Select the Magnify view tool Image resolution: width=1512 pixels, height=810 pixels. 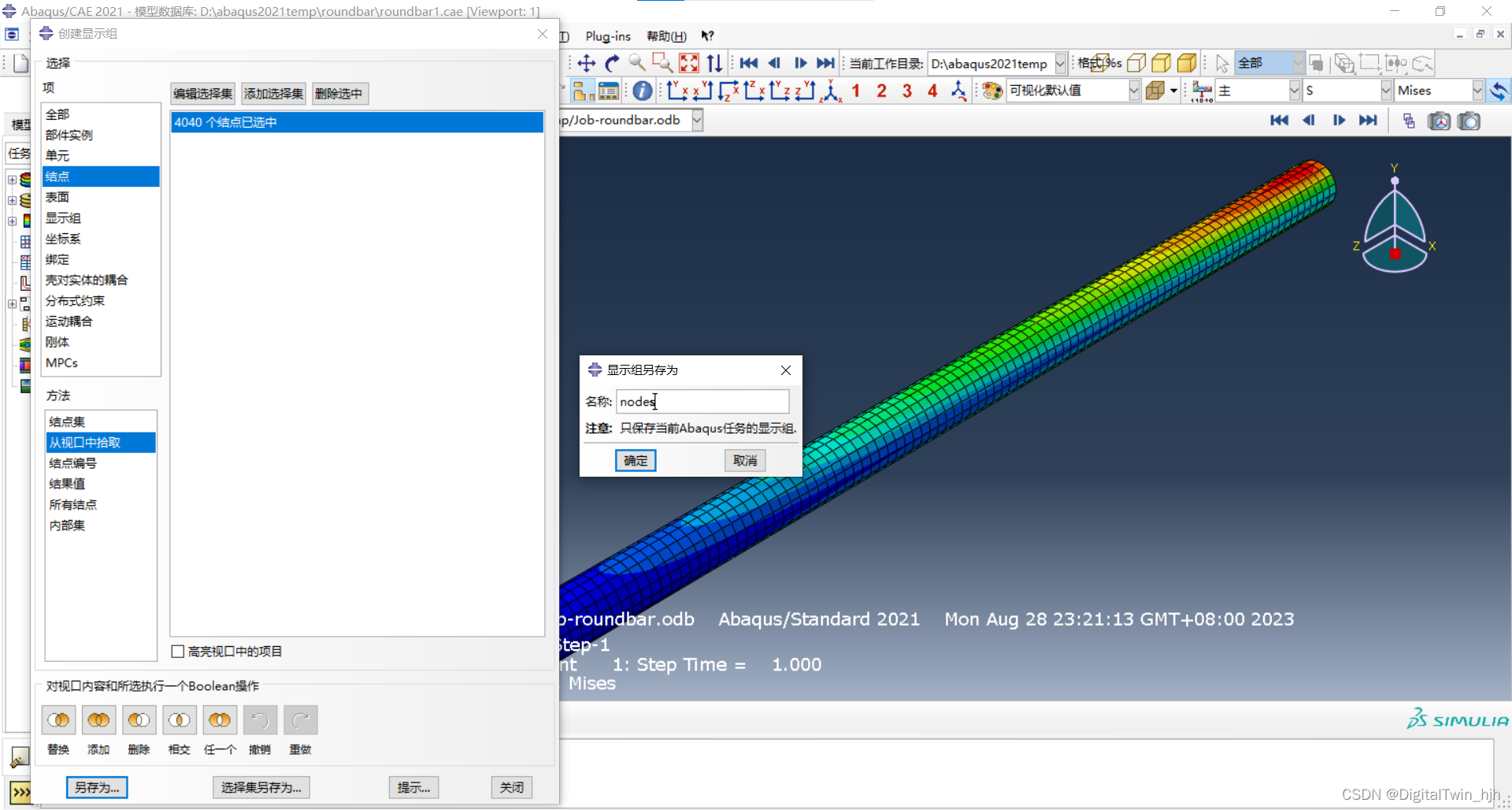pyautogui.click(x=637, y=63)
